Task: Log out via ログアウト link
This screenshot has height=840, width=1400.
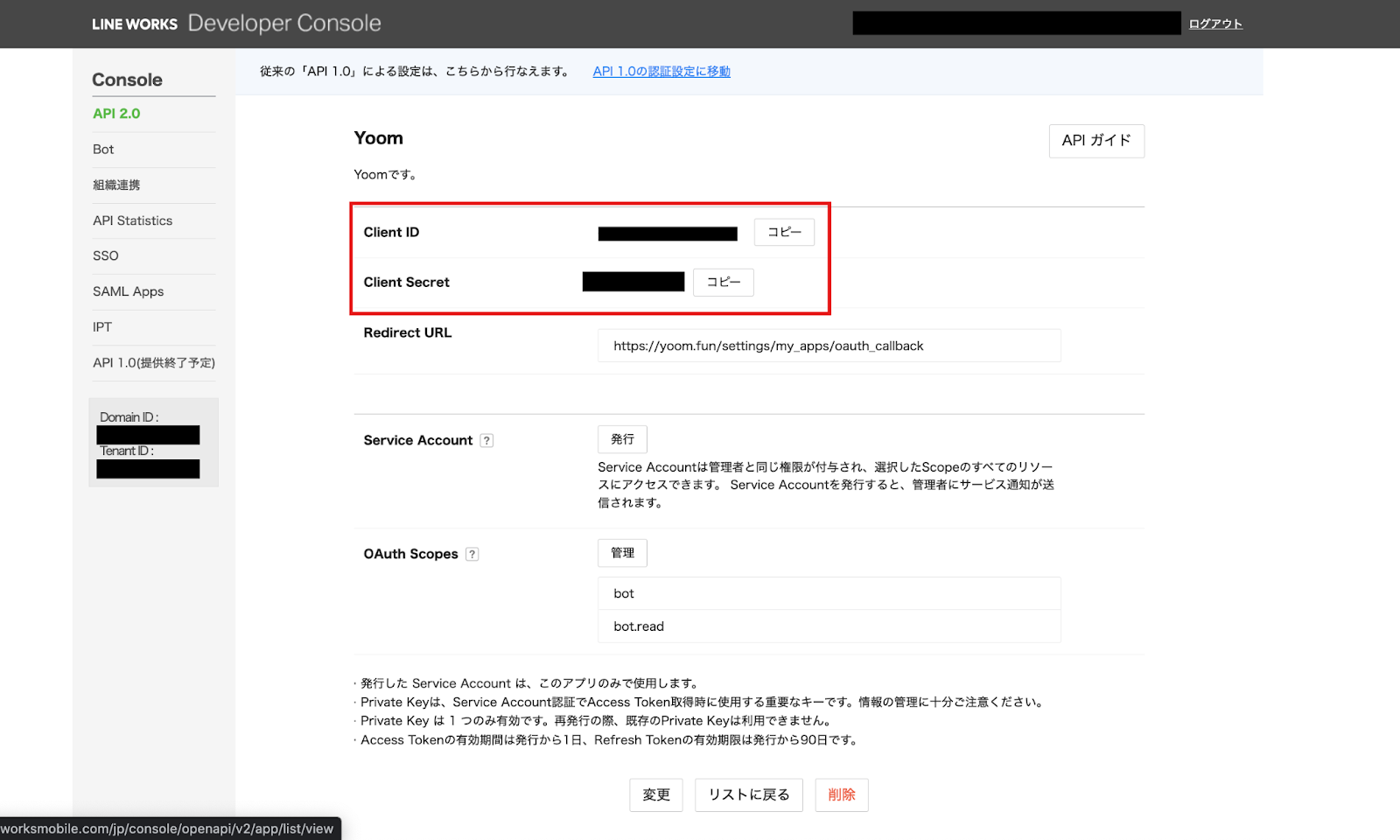Action: (x=1214, y=24)
